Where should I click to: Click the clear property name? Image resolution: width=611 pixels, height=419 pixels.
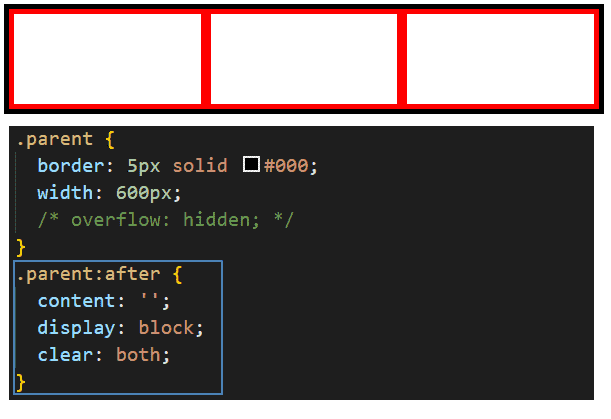[65, 354]
